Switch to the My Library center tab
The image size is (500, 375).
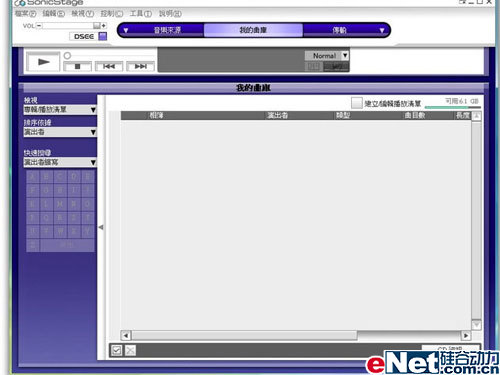pos(253,30)
